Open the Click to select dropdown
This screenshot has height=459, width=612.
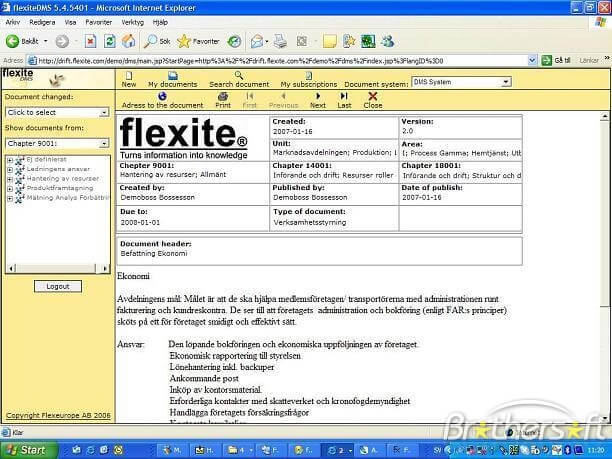click(x=104, y=113)
